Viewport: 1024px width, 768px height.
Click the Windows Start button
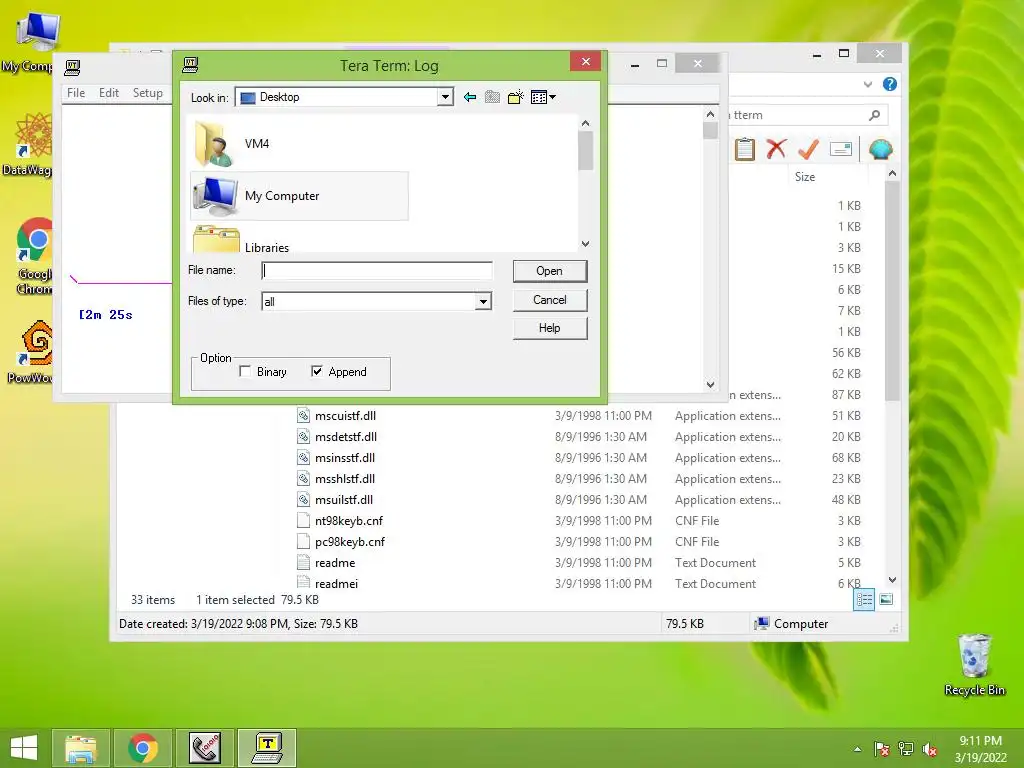tap(24, 748)
